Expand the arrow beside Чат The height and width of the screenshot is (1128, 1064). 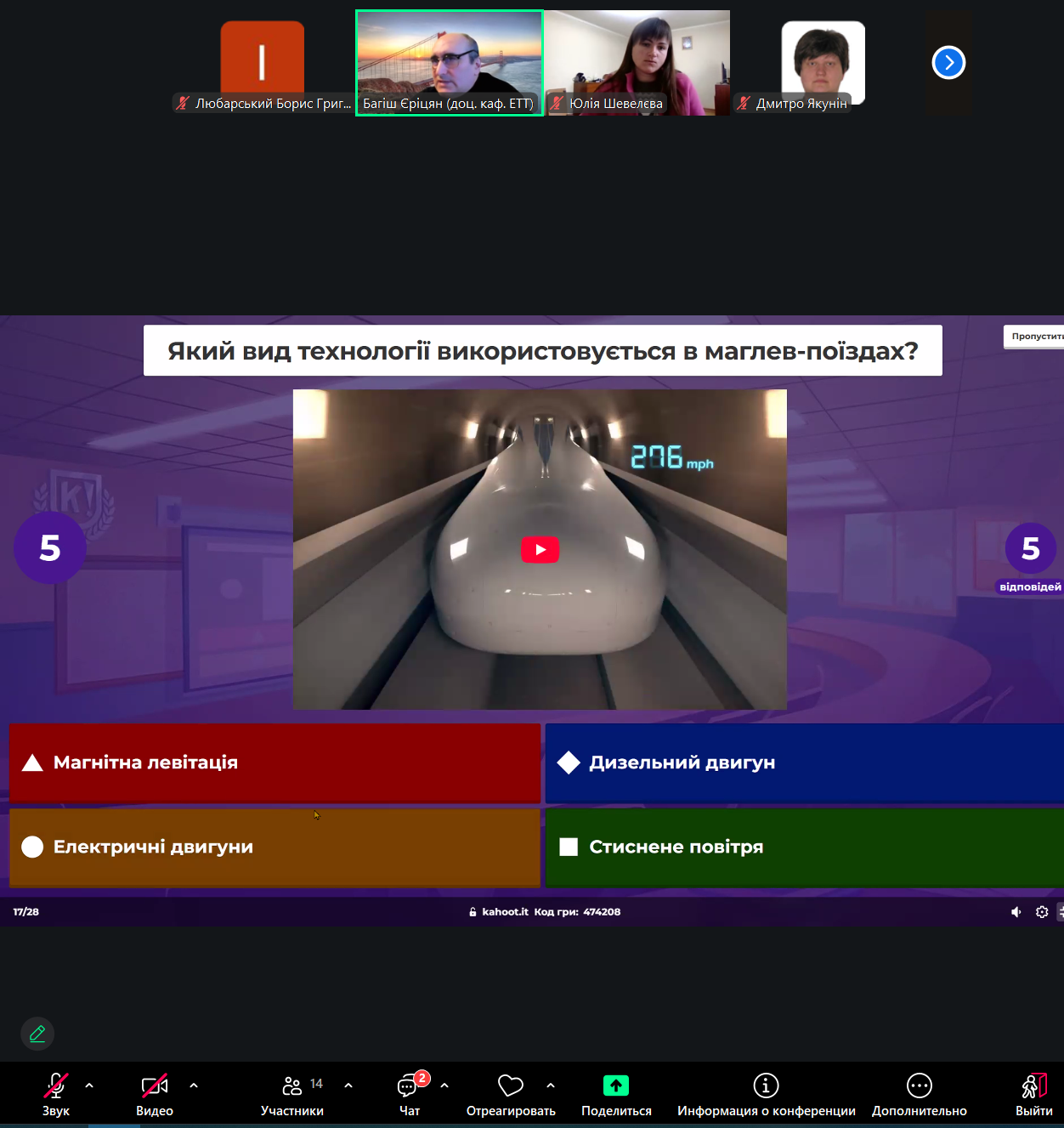444,1085
